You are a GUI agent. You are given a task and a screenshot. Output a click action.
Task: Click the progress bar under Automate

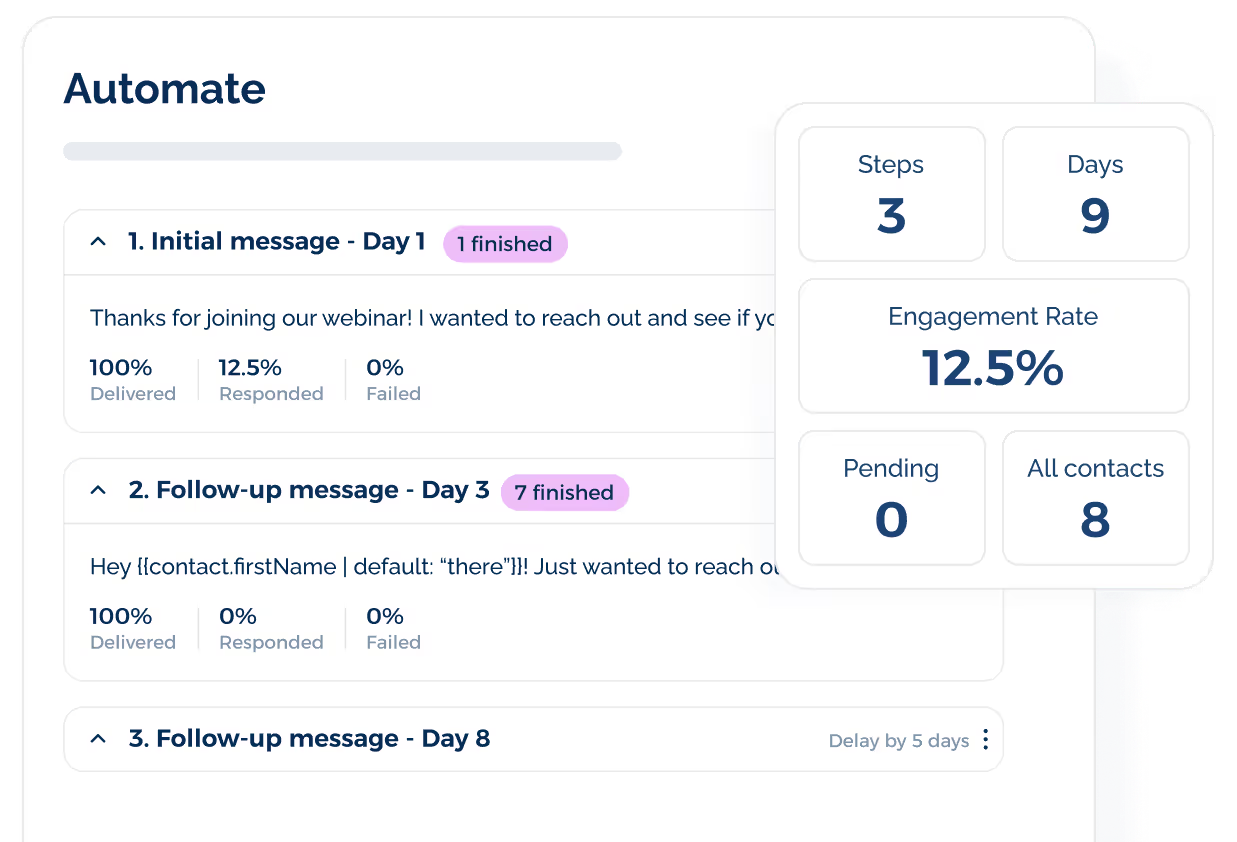point(342,151)
